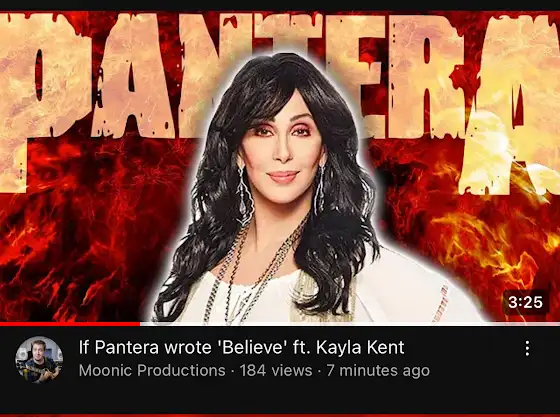Open the three-dot more options menu
The width and height of the screenshot is (560, 417).
click(x=527, y=348)
